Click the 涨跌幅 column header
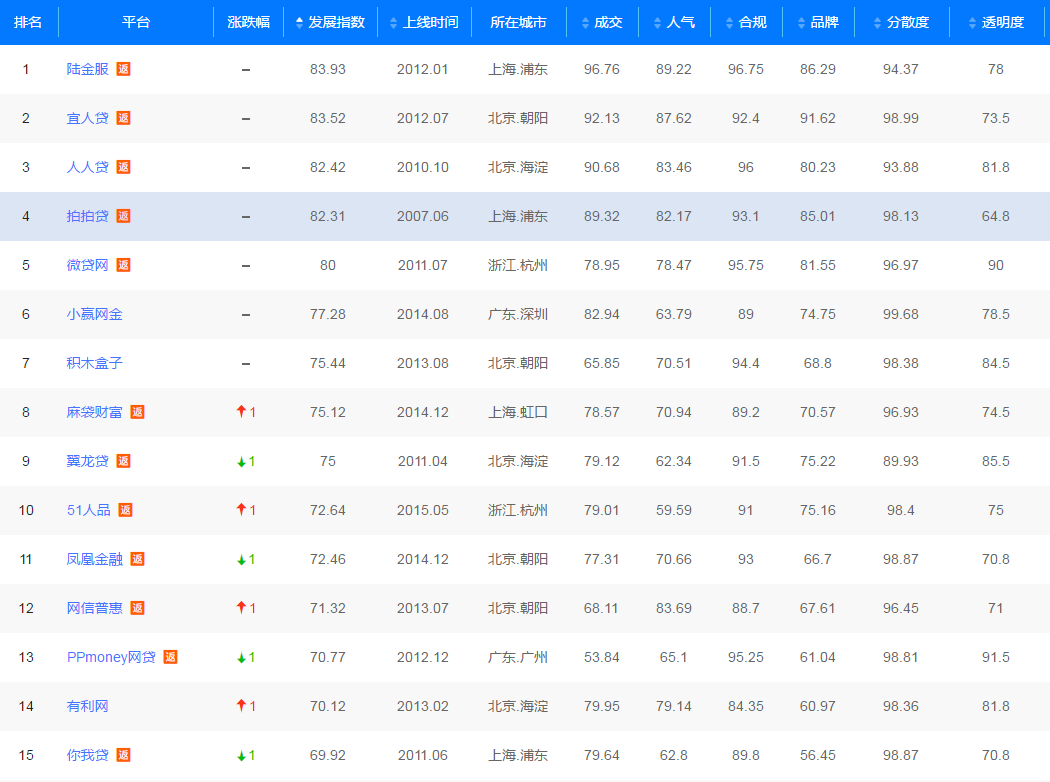Image resolution: width=1050 pixels, height=782 pixels. tap(248, 22)
